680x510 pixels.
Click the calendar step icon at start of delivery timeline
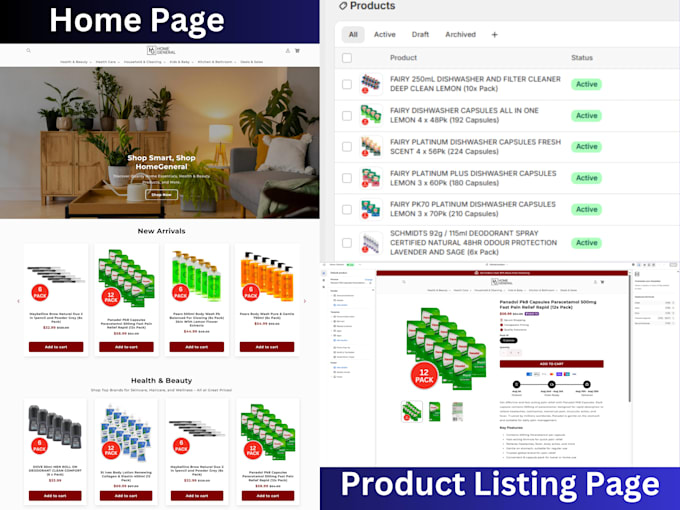pyautogui.click(x=517, y=384)
